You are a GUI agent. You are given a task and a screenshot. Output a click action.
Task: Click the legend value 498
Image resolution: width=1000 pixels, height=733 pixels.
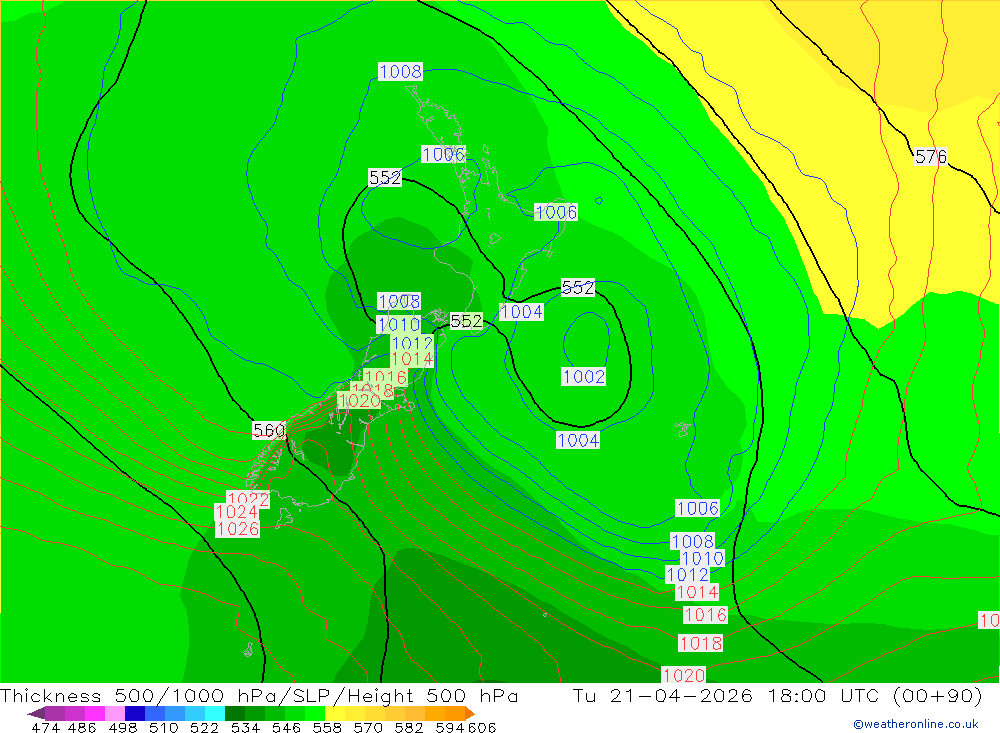[122, 727]
